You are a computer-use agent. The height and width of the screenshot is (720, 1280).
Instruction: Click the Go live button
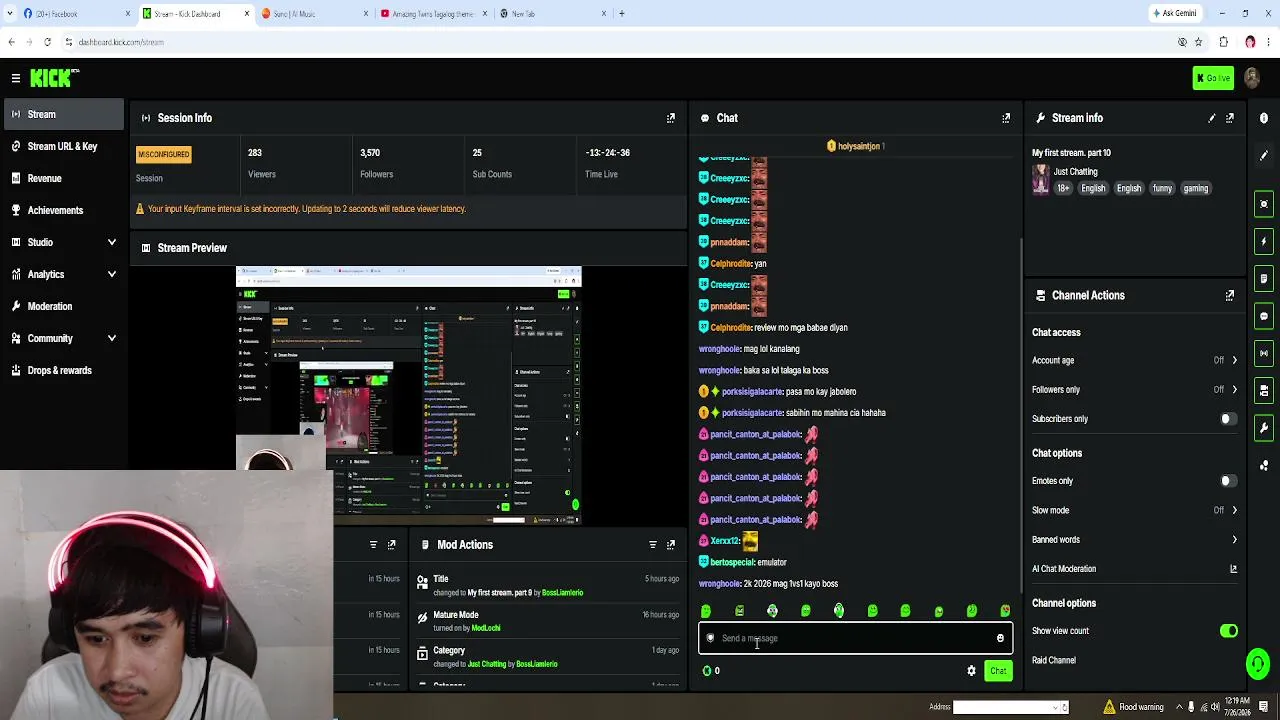(1213, 78)
